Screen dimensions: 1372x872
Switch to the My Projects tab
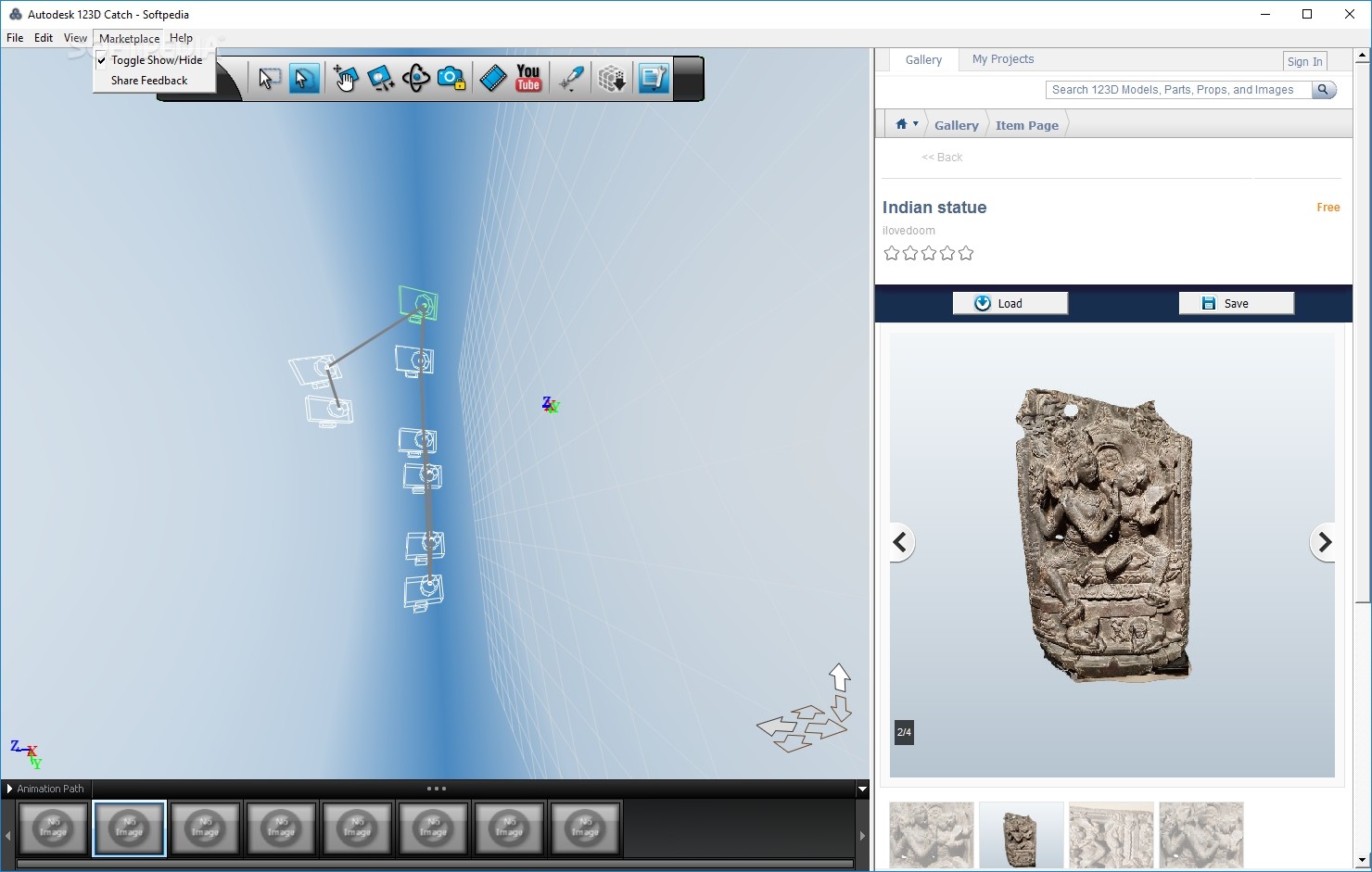coord(1003,59)
